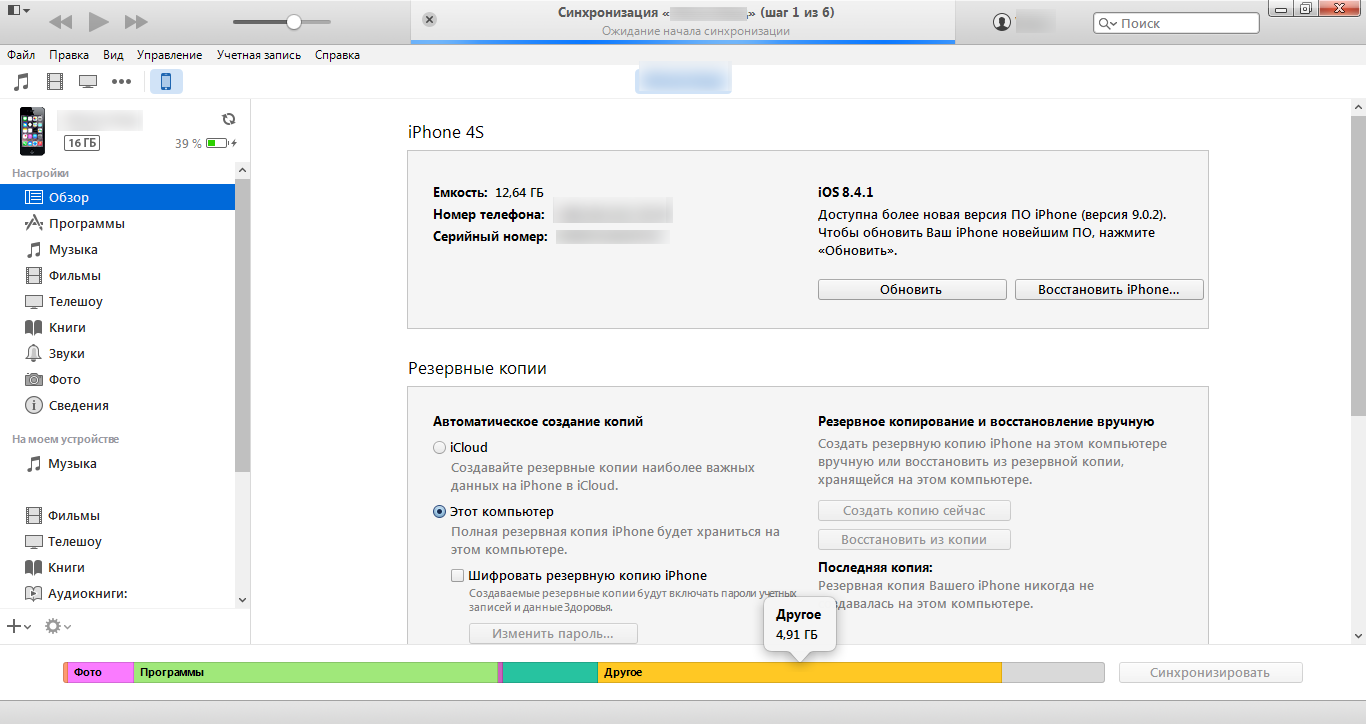This screenshot has width=1366, height=724.
Task: Open the Правка menu
Action: coord(69,55)
